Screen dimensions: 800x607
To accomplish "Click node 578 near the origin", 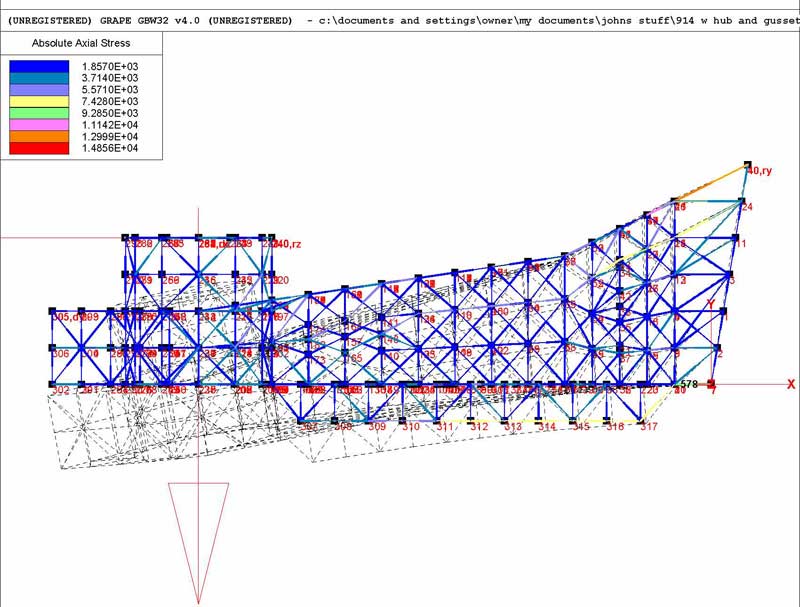I will (688, 384).
